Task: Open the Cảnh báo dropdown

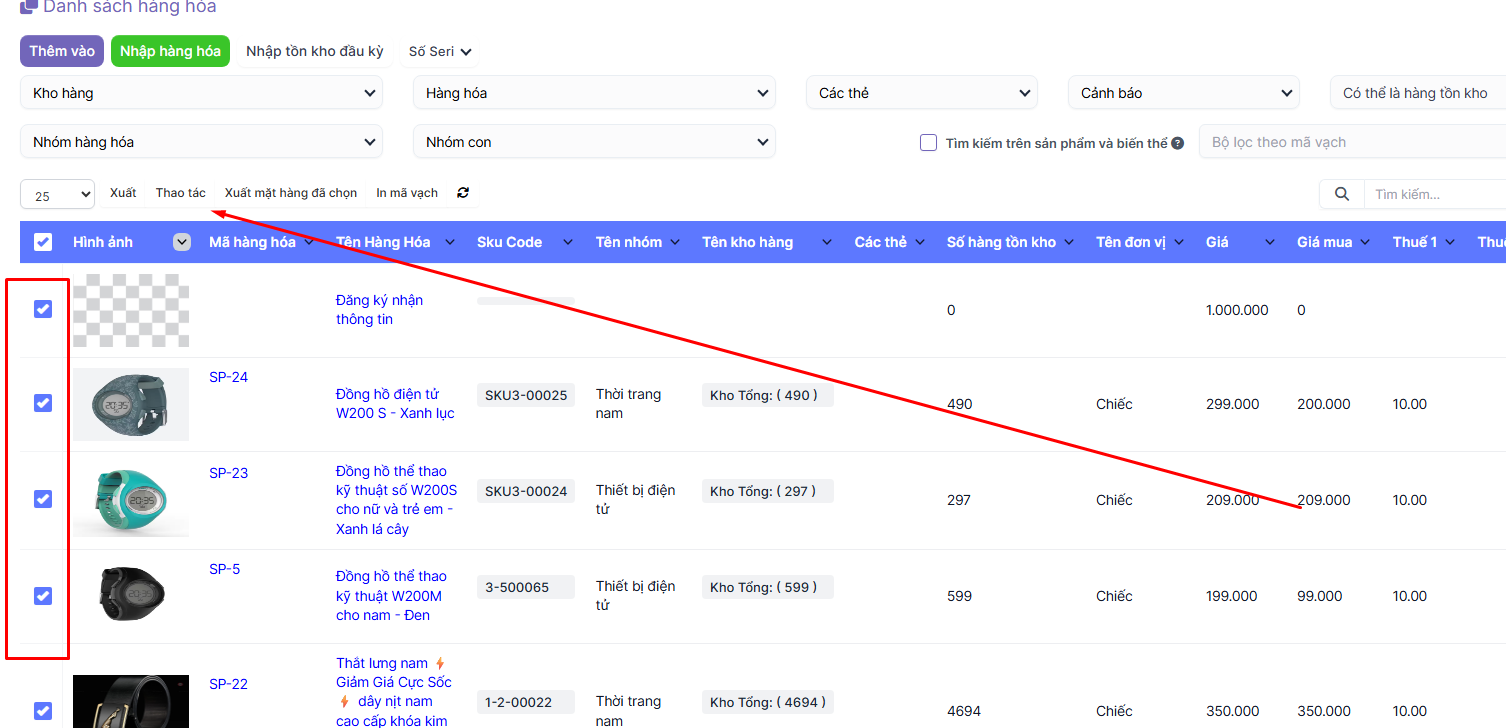Action: [x=1183, y=93]
